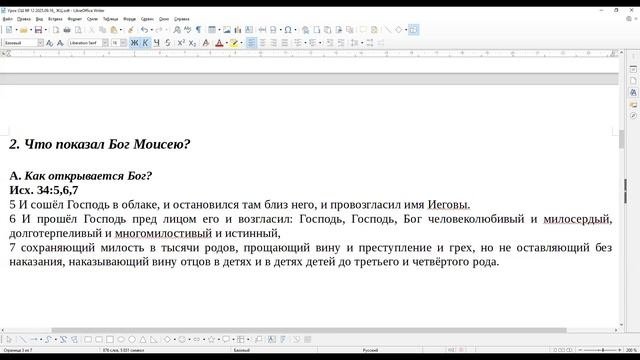Image resolution: width=640 pixels, height=360 pixels.
Task: Insert a line shape from standard toolbar
Action: [387, 30]
